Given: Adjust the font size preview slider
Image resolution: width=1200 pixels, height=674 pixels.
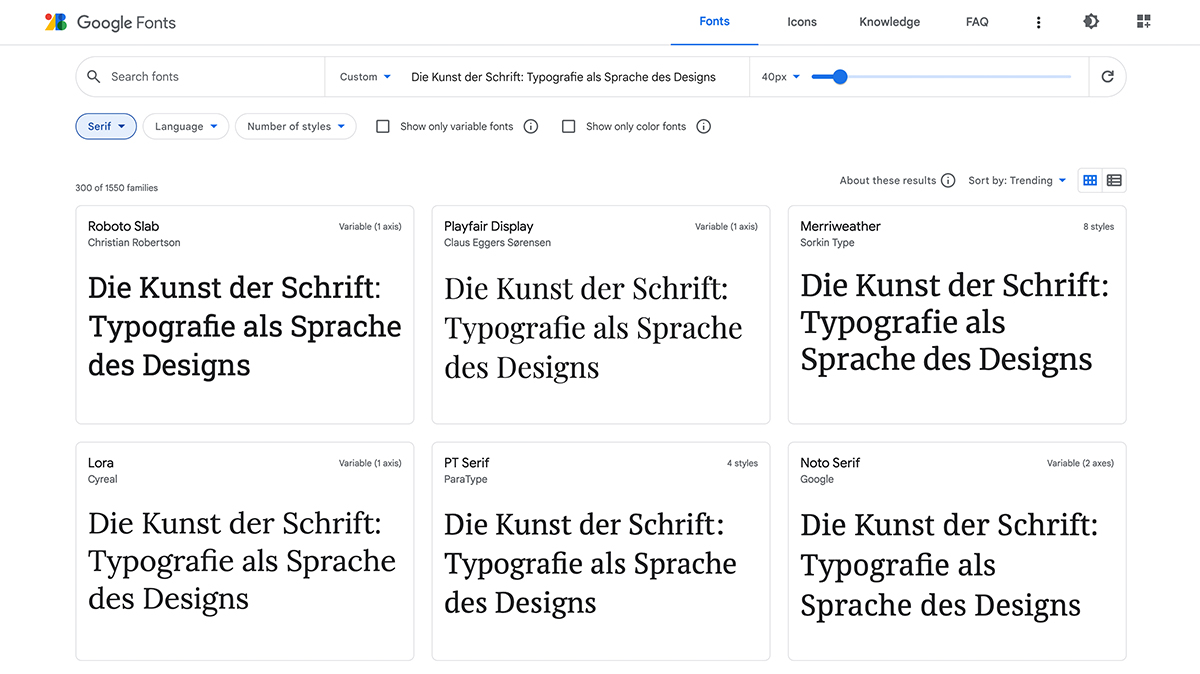Looking at the screenshot, I should [x=940, y=77].
